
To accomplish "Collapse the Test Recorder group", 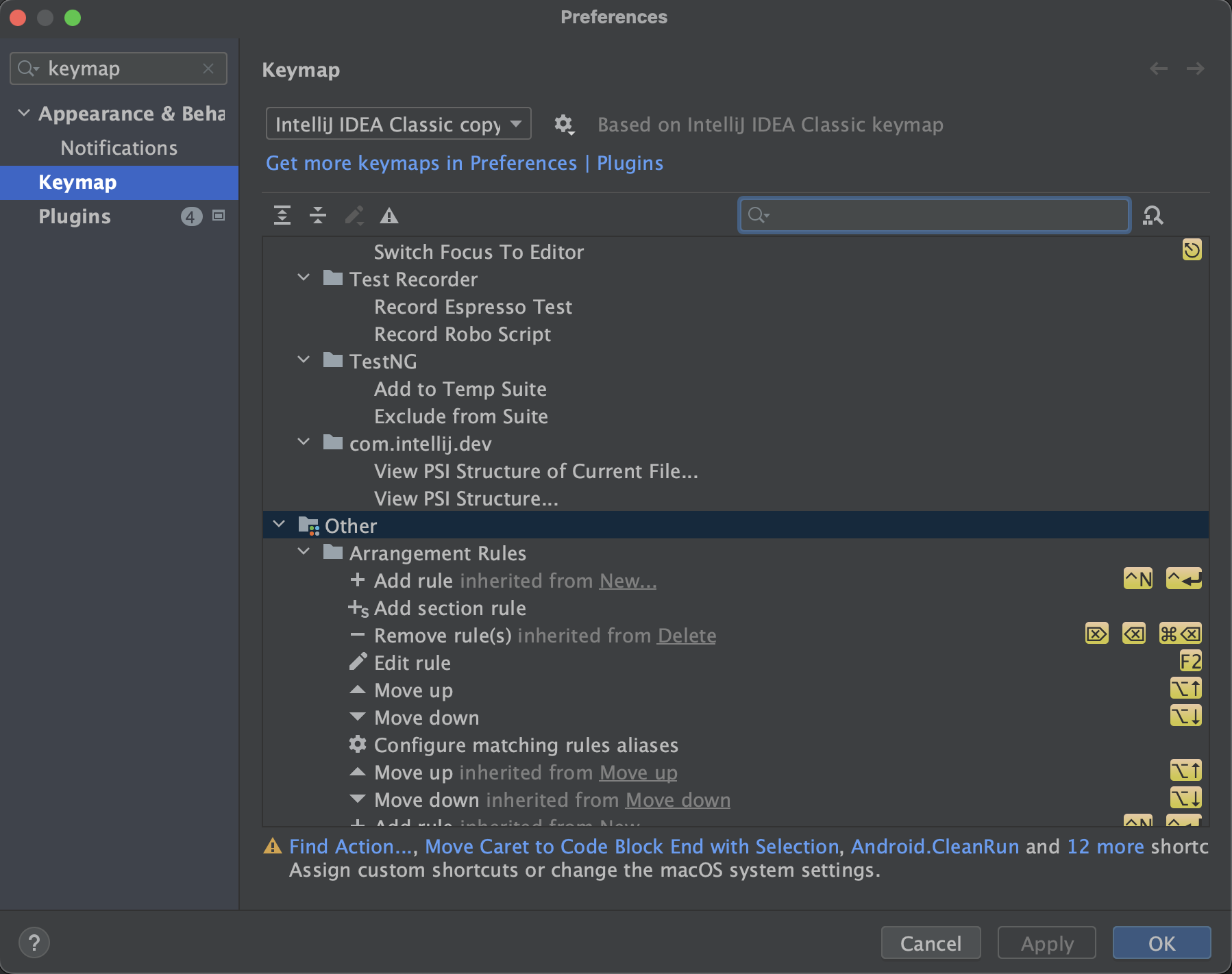I will 304,278.
